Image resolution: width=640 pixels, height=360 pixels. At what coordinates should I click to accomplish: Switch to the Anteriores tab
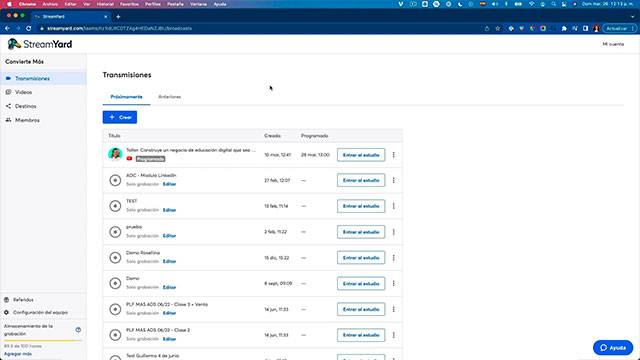169,97
